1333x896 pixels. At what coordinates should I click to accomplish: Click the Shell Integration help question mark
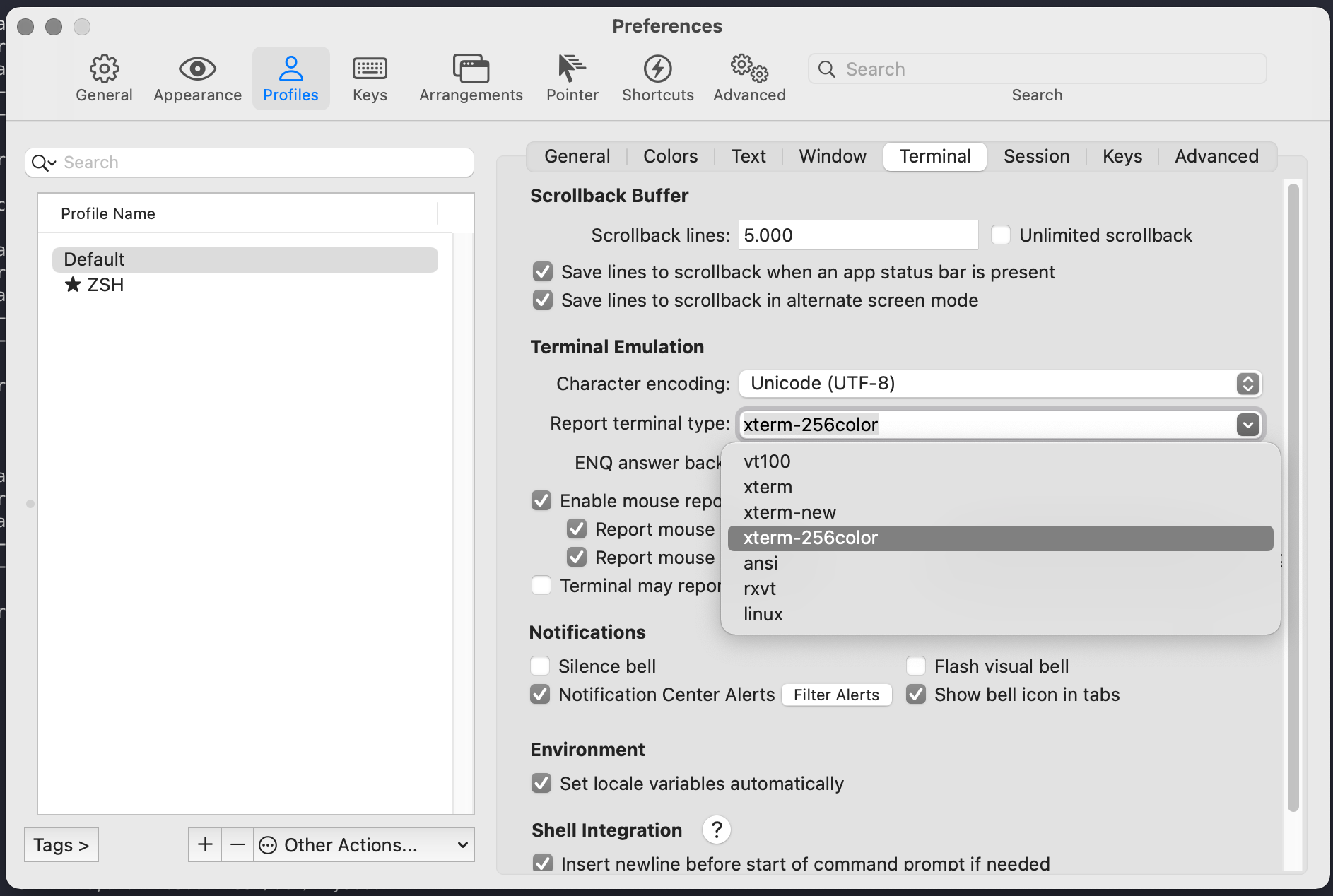coord(717,830)
